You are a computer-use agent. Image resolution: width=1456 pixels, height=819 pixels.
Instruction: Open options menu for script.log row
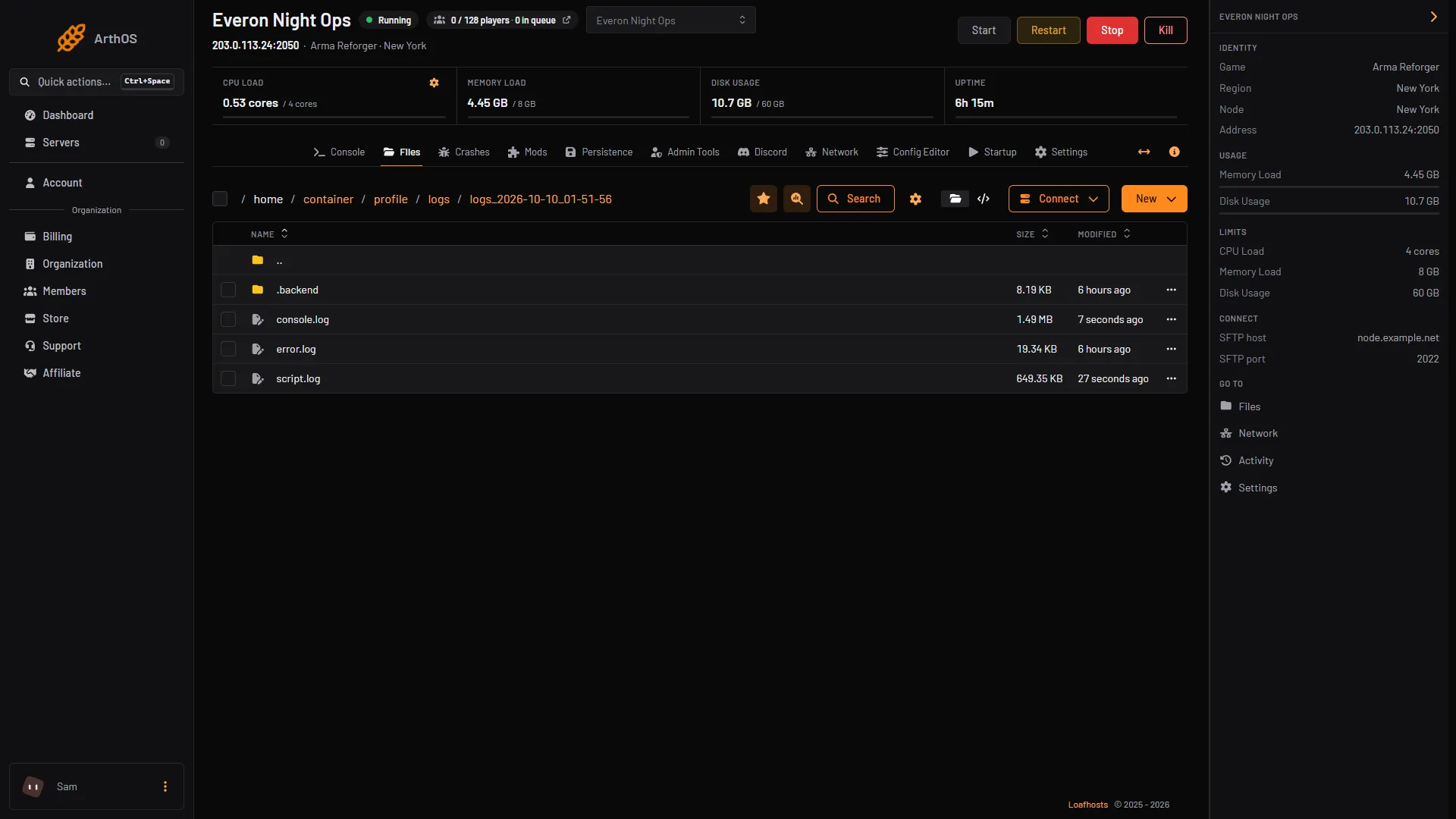point(1172,378)
